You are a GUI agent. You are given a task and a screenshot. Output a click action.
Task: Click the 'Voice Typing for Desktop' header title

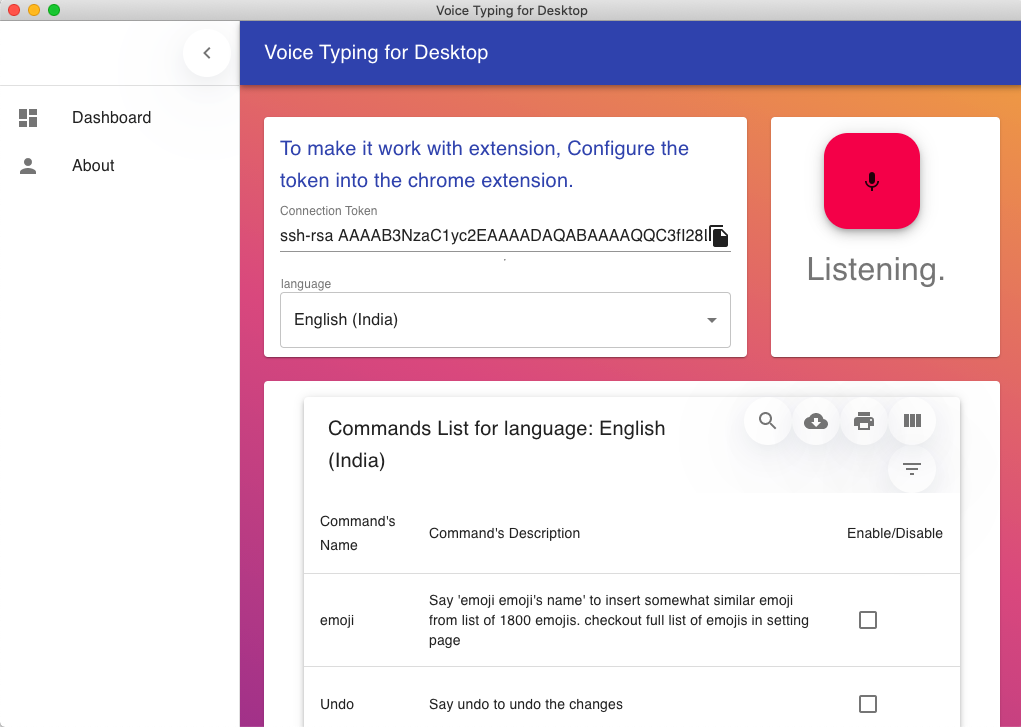tap(376, 52)
